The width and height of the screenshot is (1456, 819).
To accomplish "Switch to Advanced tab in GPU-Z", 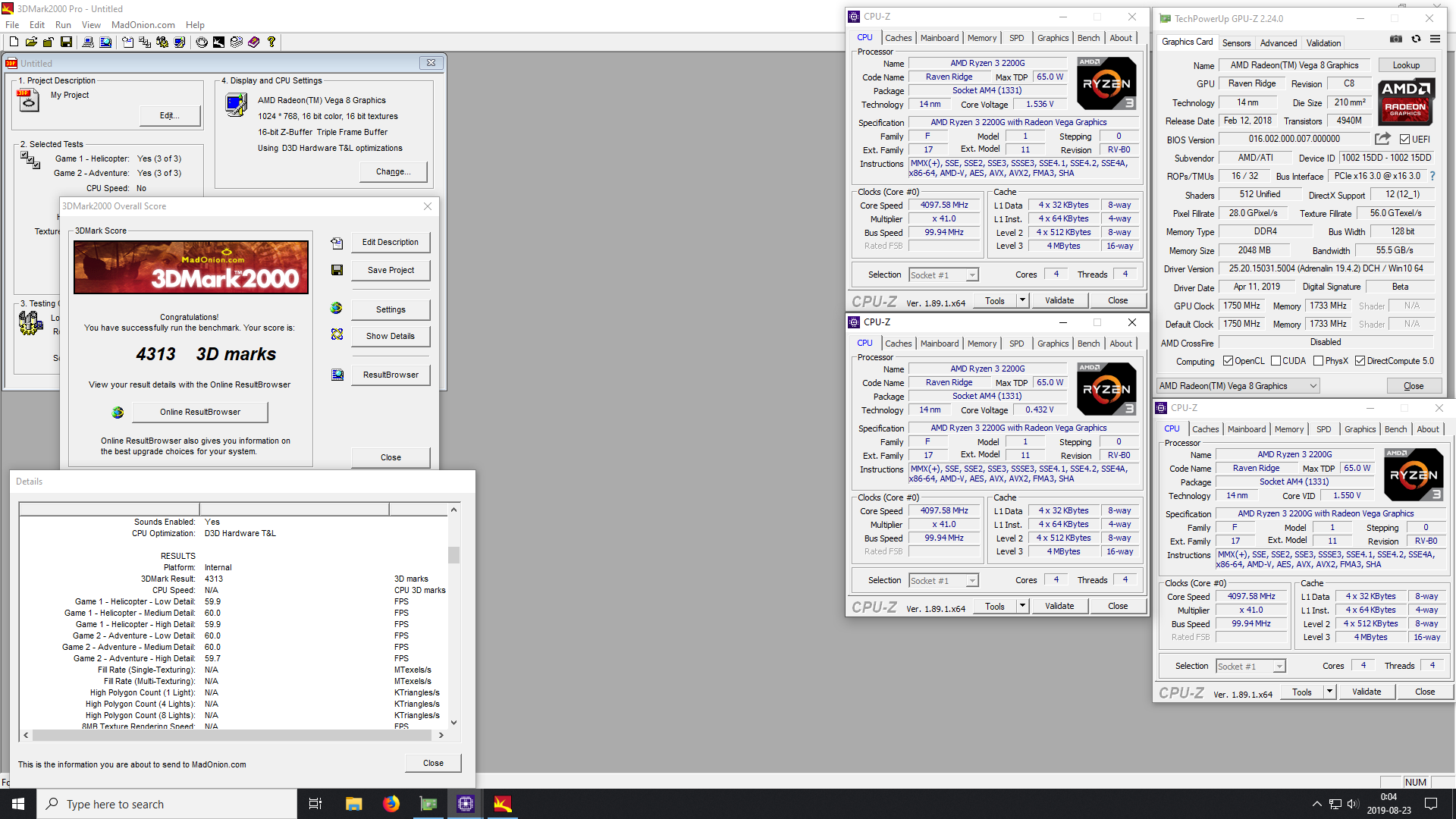I will pos(1279,43).
